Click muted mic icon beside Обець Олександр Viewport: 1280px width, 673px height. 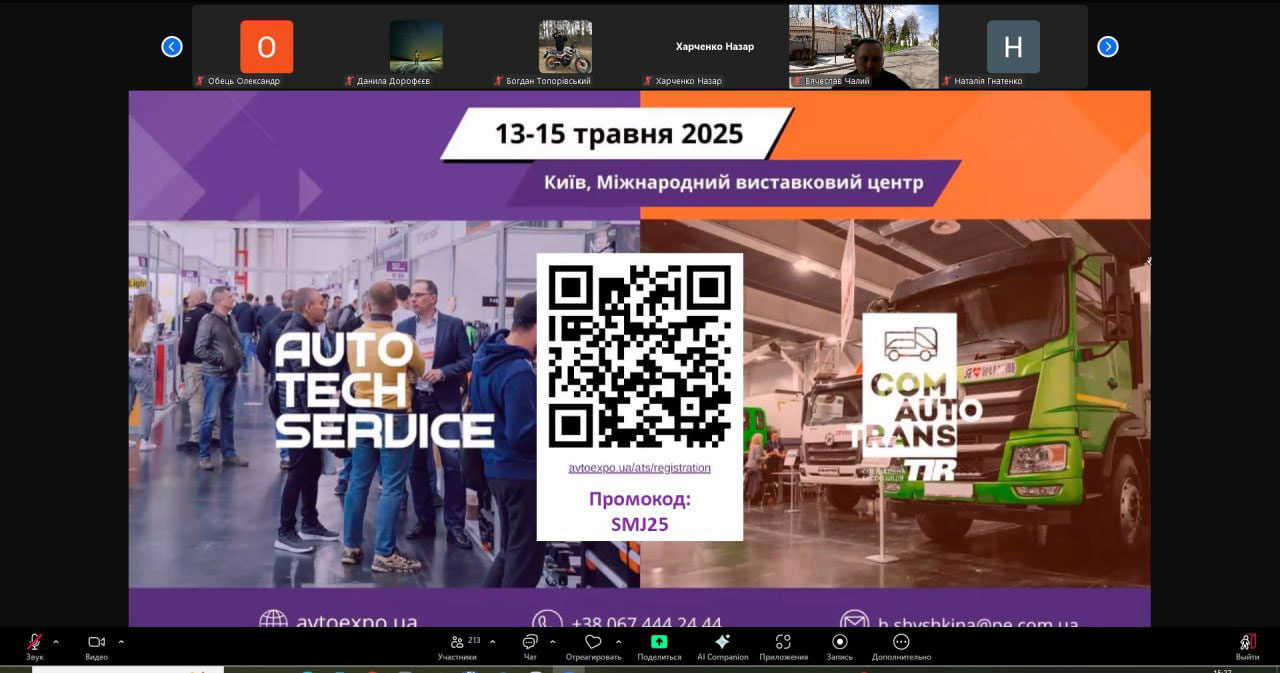pos(200,81)
